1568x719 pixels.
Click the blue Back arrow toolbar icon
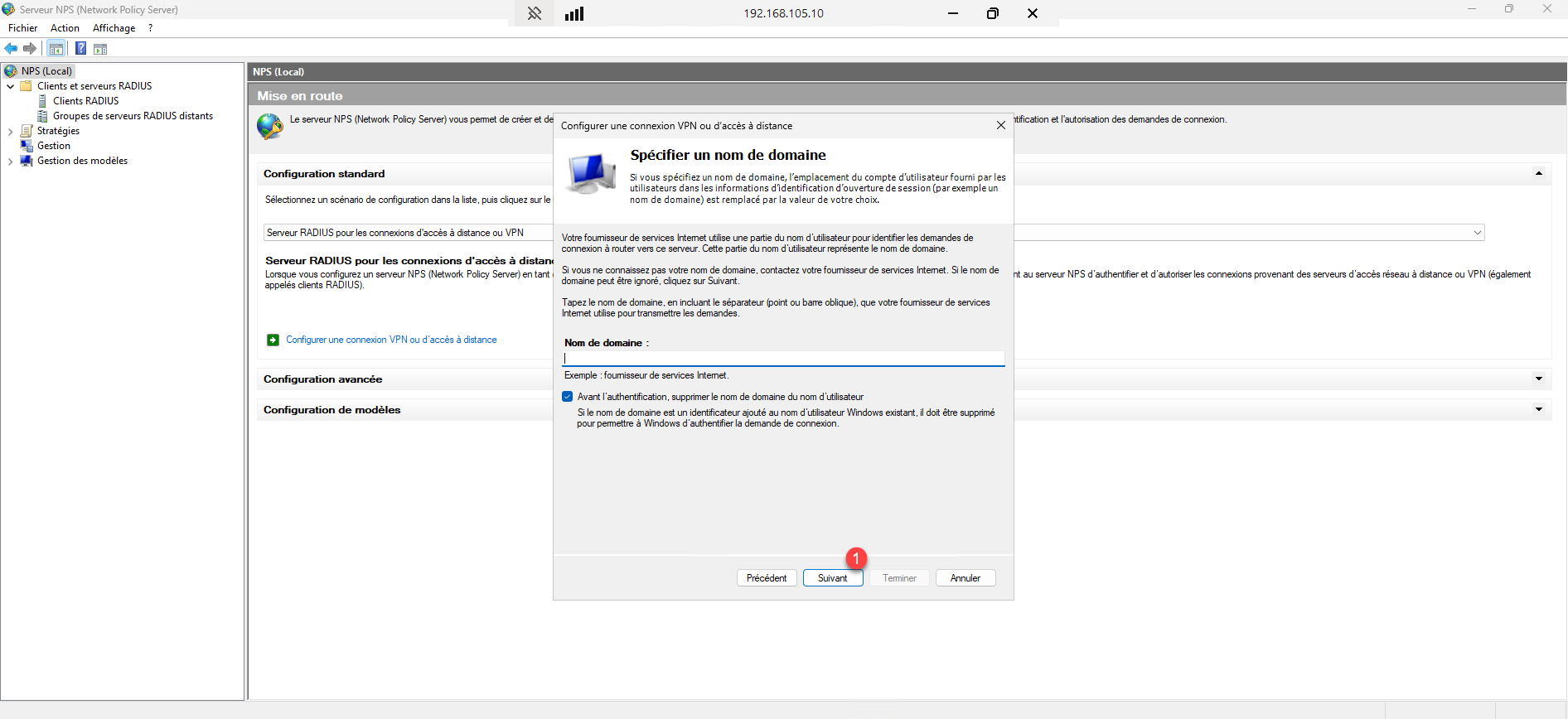point(12,49)
